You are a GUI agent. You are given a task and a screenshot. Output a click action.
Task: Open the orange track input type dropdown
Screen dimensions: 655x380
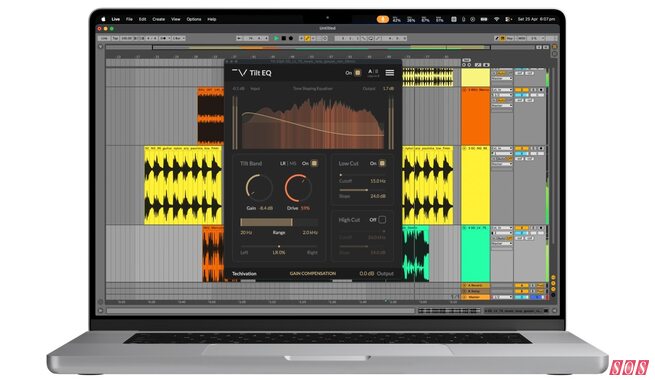[x=502, y=90]
